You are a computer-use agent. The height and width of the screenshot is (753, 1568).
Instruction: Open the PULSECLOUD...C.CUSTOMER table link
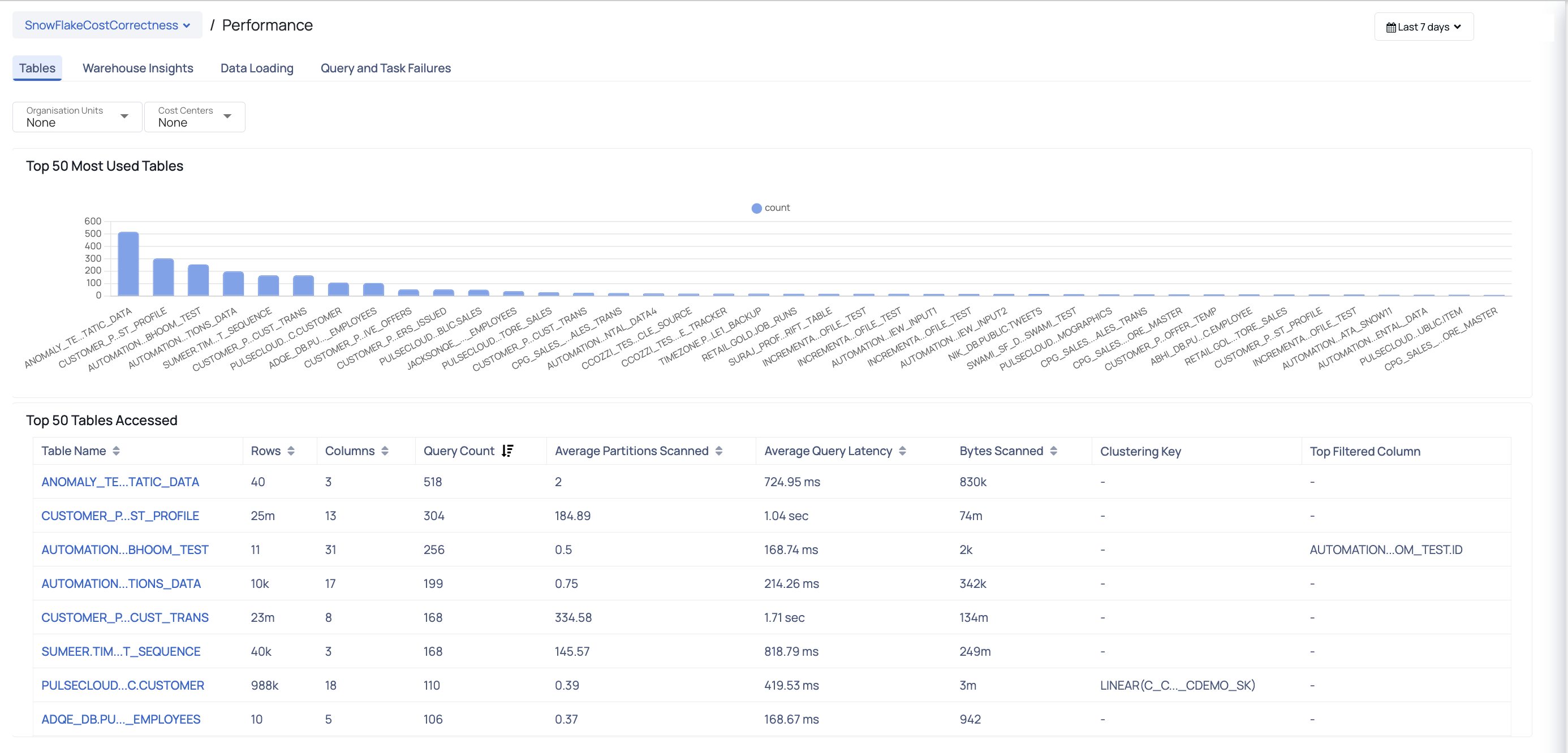[x=122, y=686]
